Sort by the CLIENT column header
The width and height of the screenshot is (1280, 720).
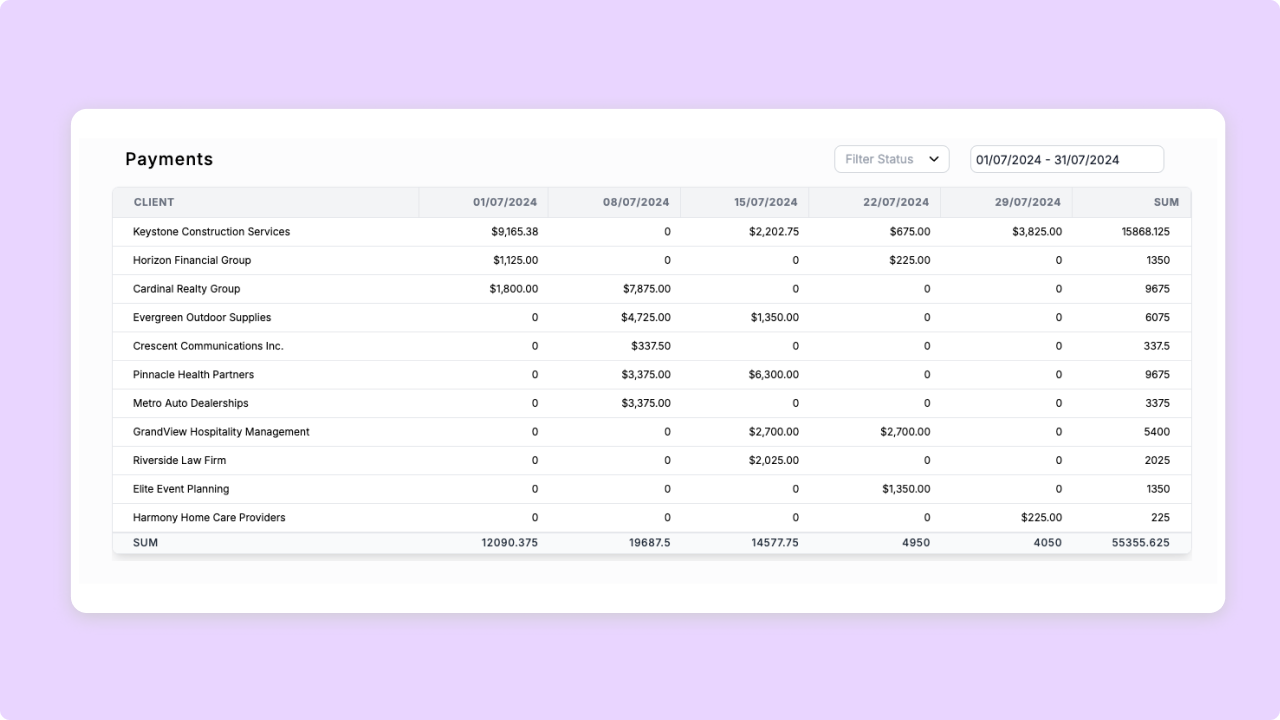[154, 202]
